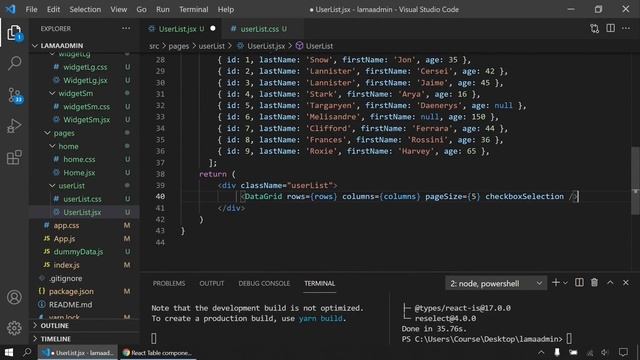This screenshot has height=360, width=640.
Task: Switch to React Table Chrome taskbar window
Action: (x=158, y=353)
